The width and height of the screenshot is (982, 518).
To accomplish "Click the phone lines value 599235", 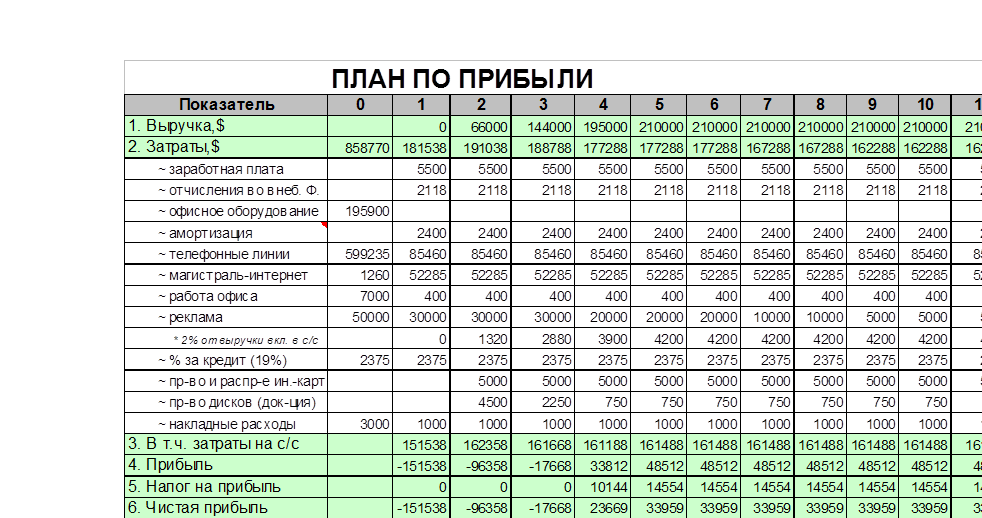I will 360,254.
